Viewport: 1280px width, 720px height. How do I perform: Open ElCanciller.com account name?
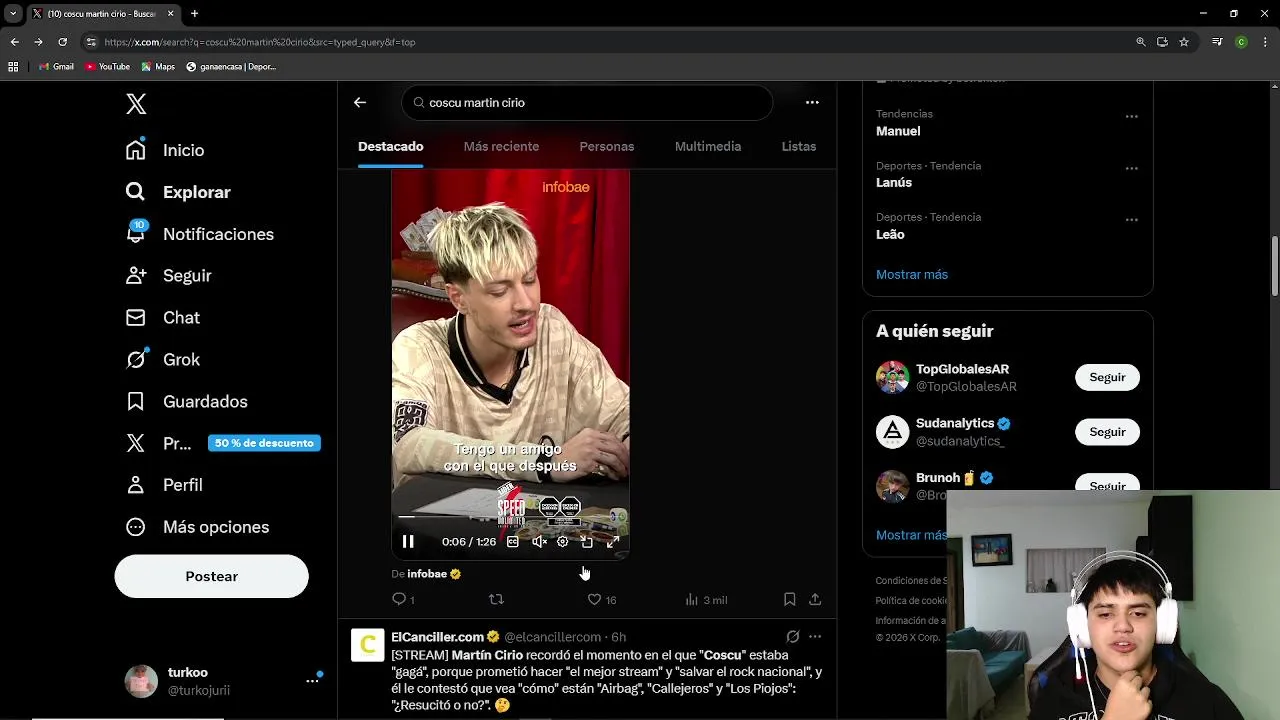coord(437,637)
